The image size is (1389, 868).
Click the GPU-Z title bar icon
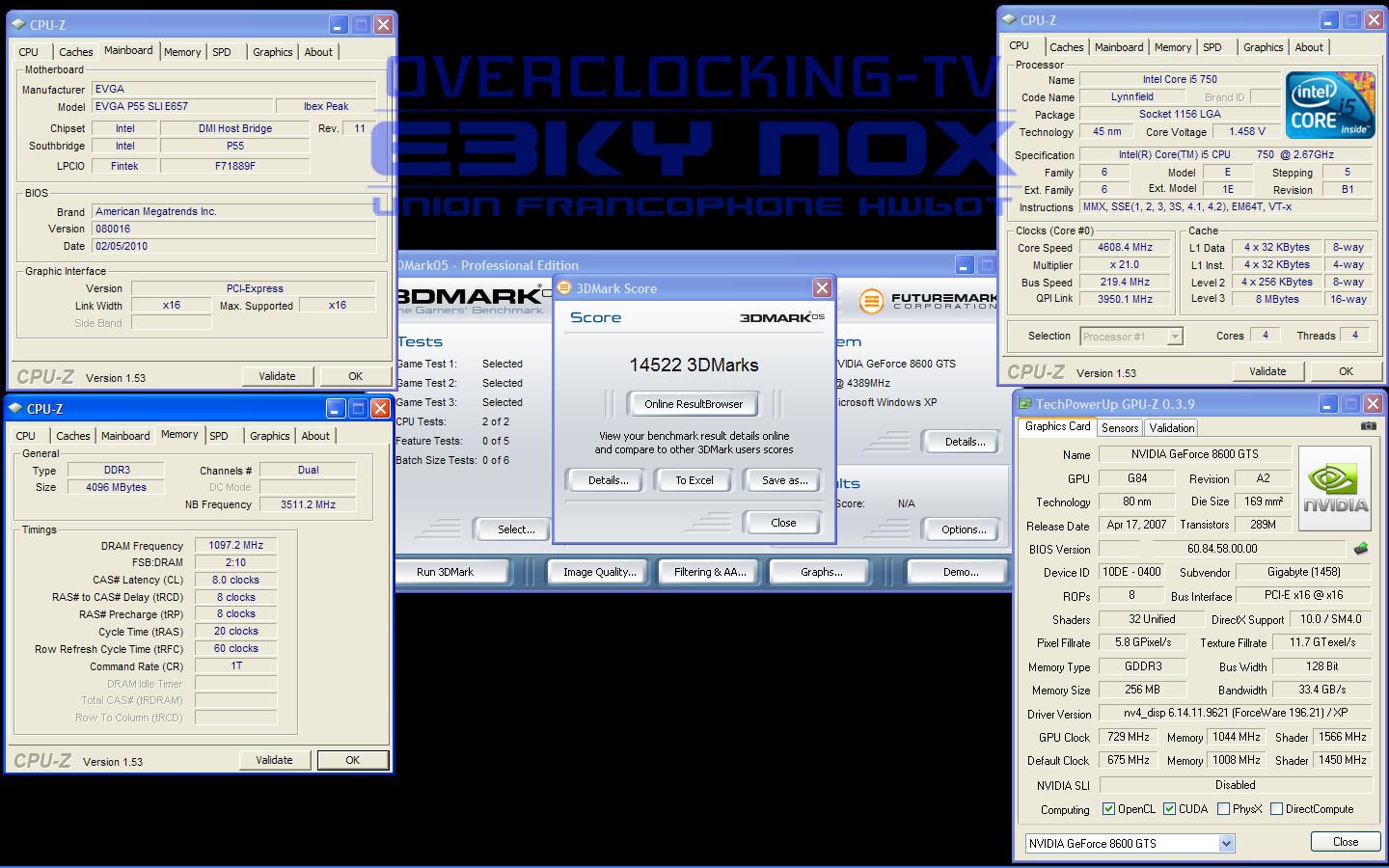1024,404
